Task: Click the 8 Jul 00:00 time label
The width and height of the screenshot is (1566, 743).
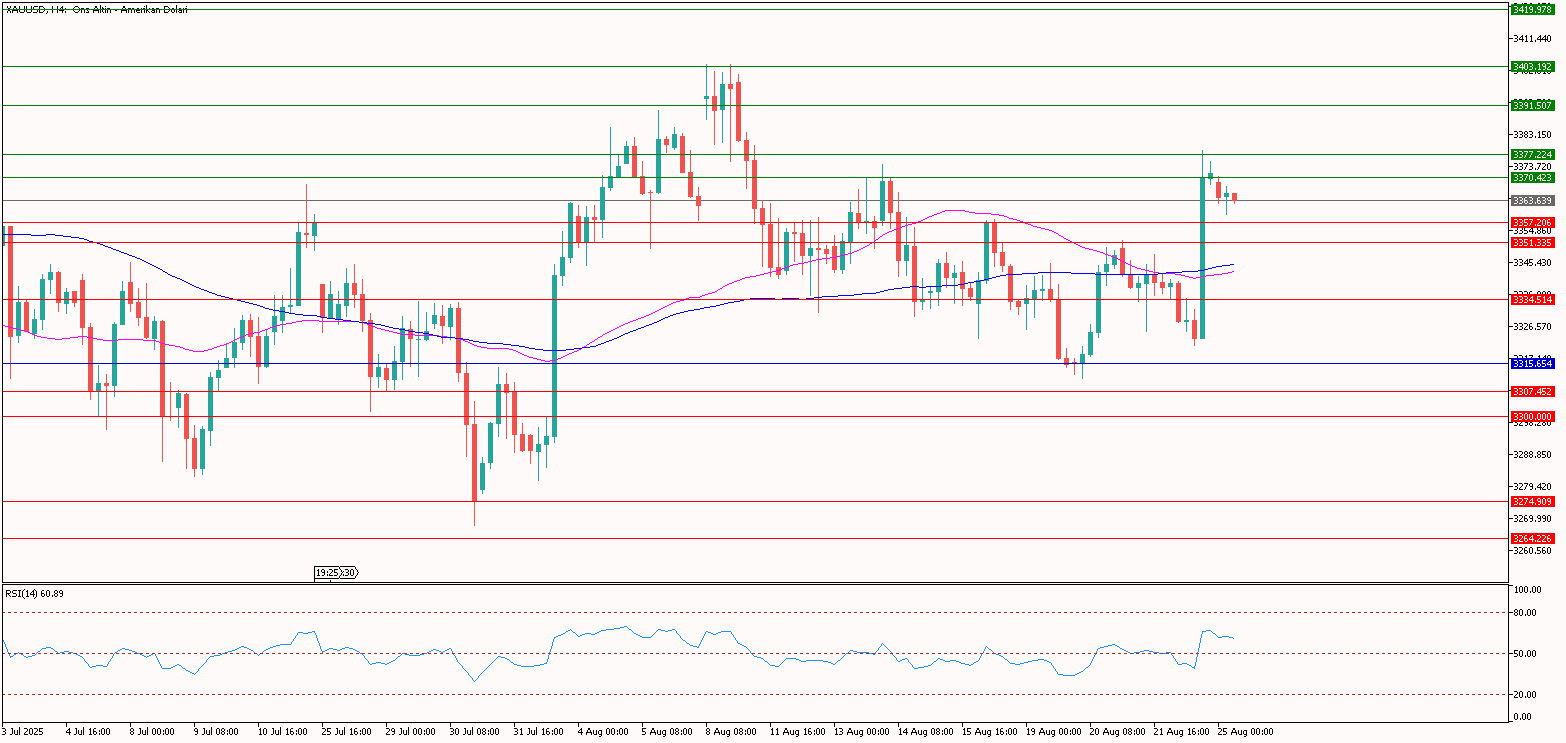Action: tap(152, 732)
